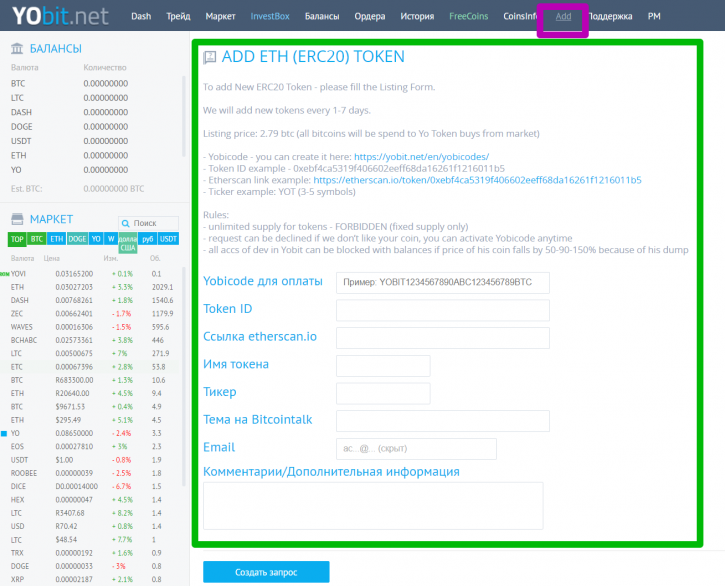The image size is (725, 586).
Task: Select the YOVI row in market list
Action: pos(92,274)
